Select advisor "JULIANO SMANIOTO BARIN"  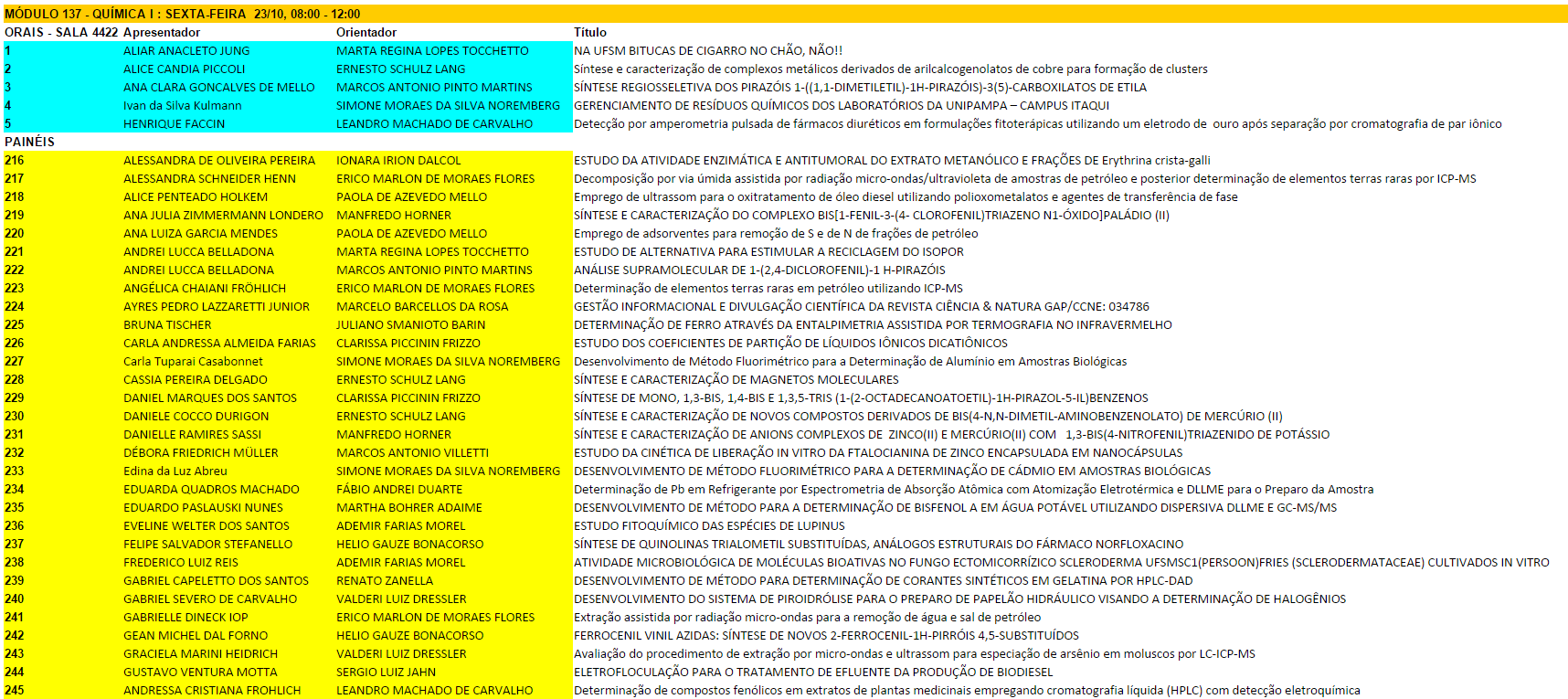point(410,324)
